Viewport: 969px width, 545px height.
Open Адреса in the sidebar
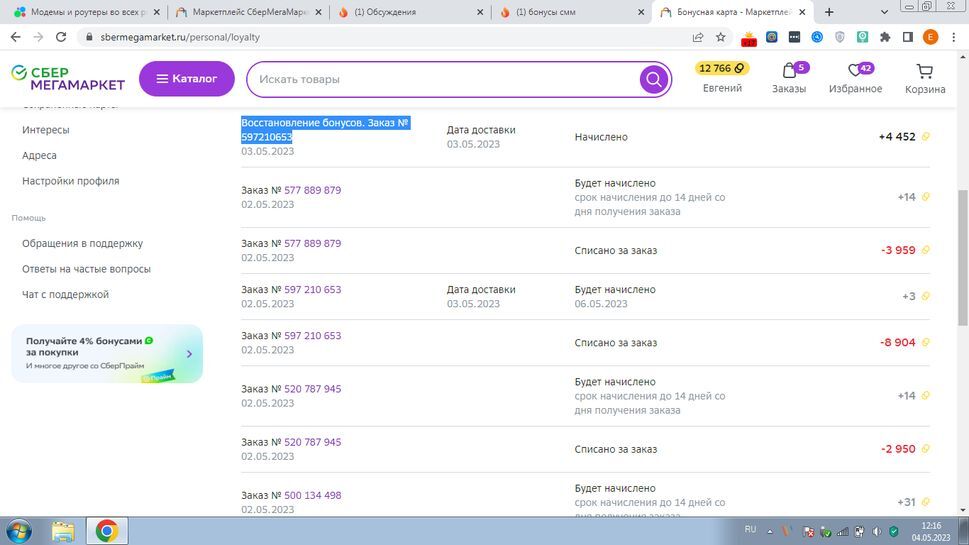pos(40,155)
